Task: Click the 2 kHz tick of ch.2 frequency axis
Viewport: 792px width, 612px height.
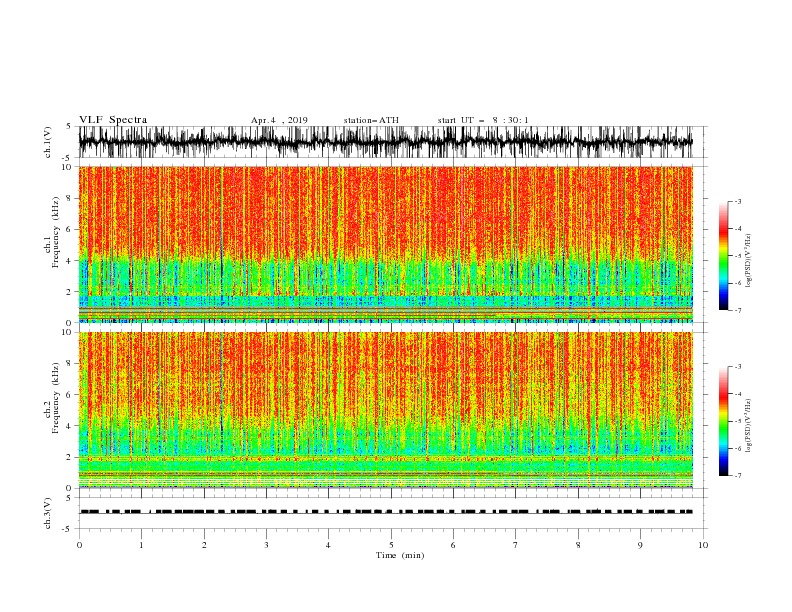Action: [x=70, y=457]
